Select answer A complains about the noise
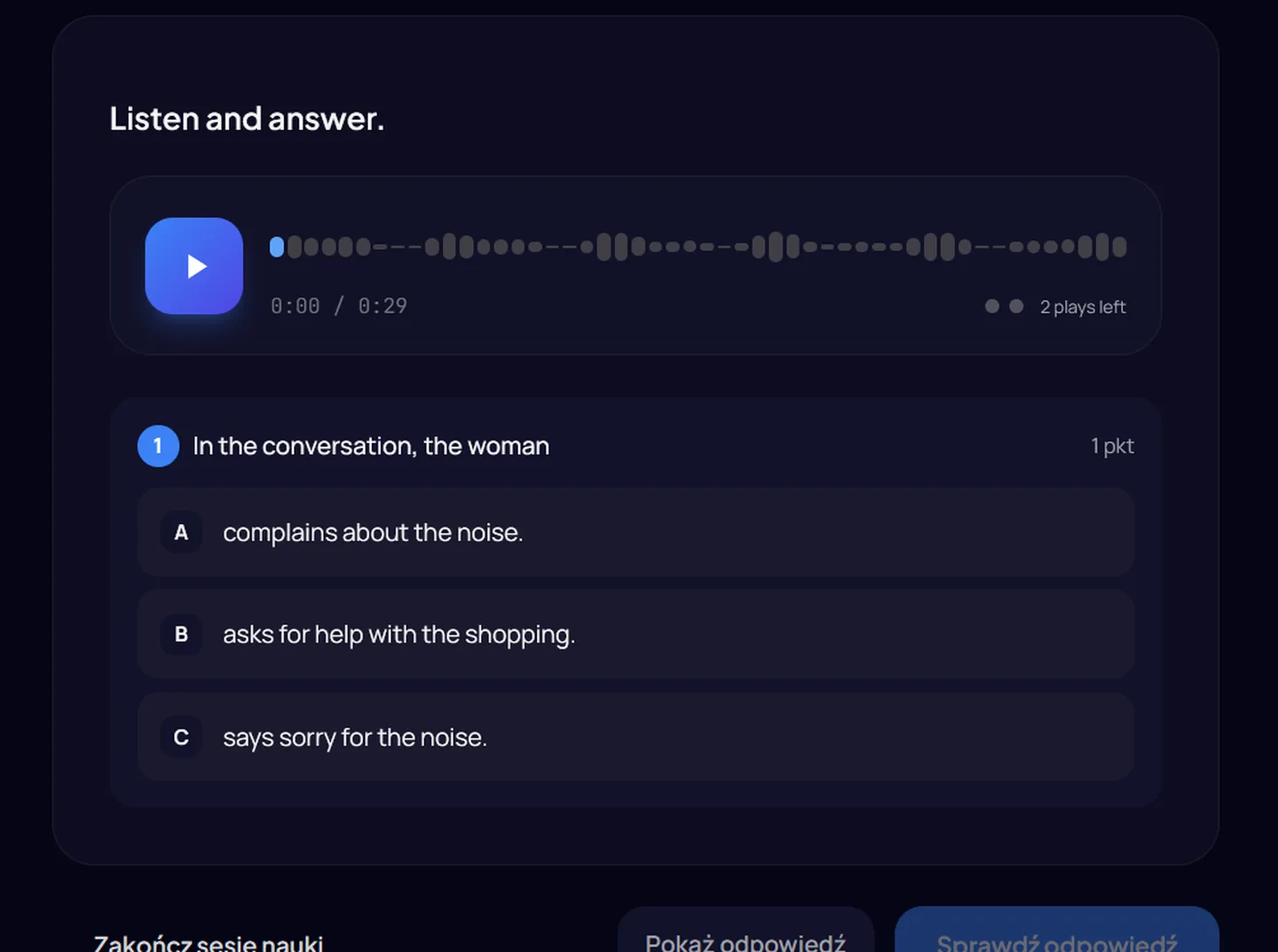Image resolution: width=1278 pixels, height=952 pixels. (x=635, y=532)
